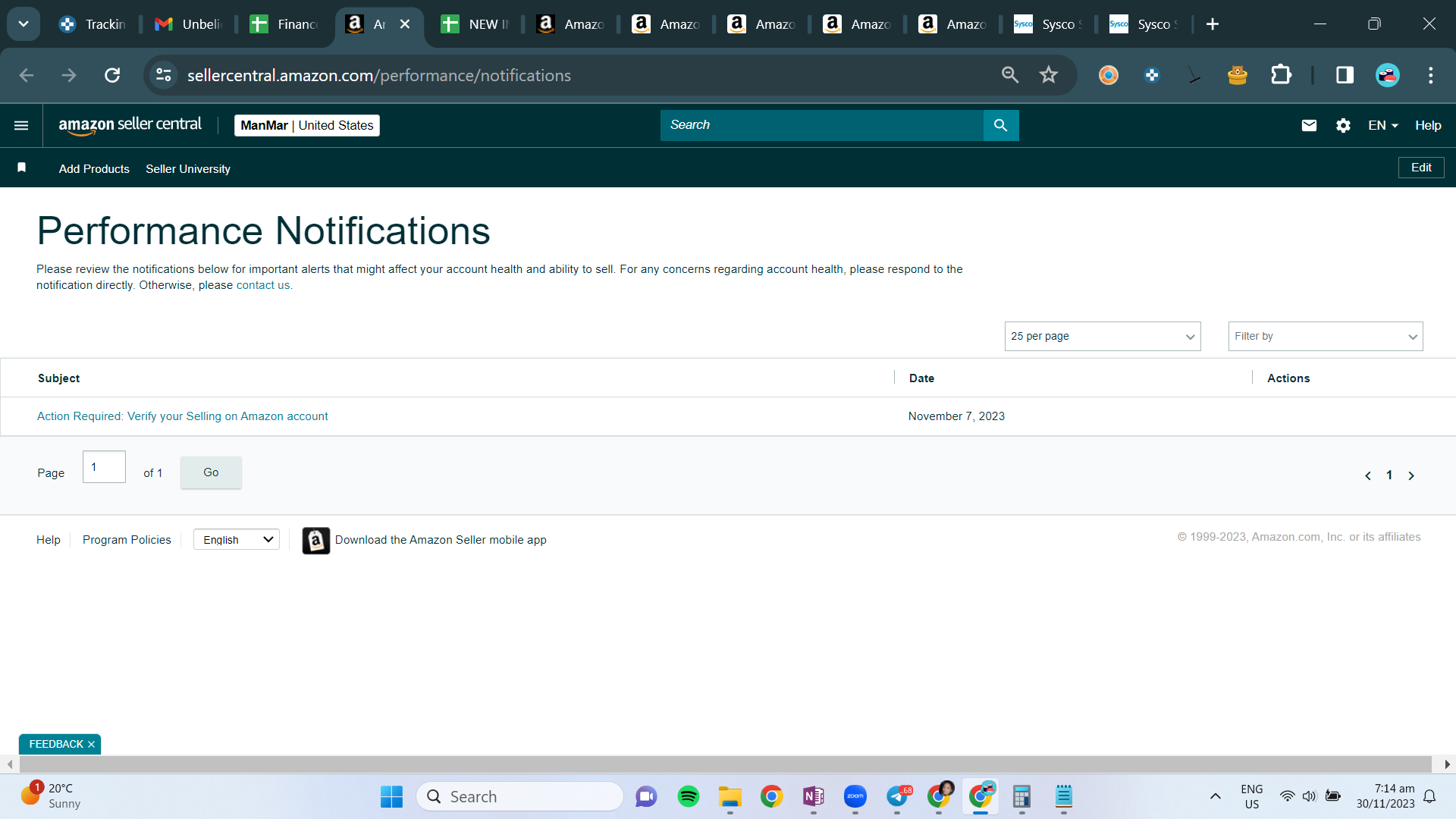The height and width of the screenshot is (819, 1456).
Task: Click the Windows taskbar Search box
Action: (520, 796)
